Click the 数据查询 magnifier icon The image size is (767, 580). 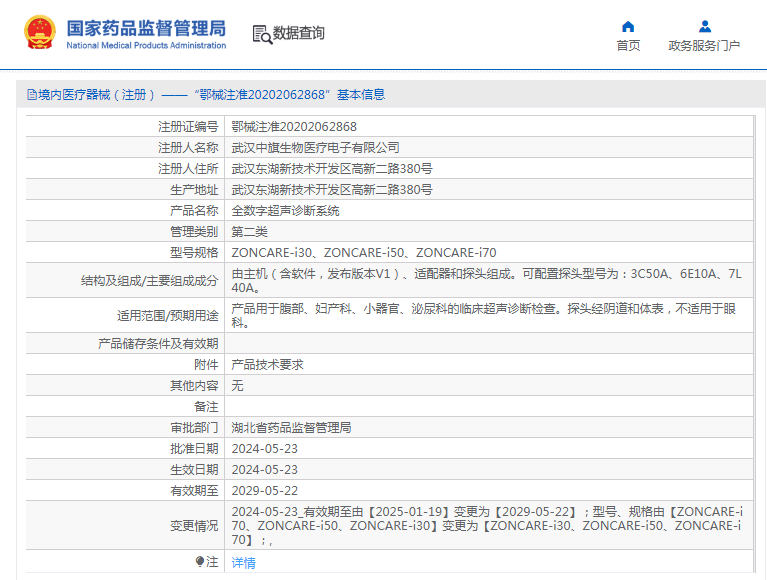(261, 34)
